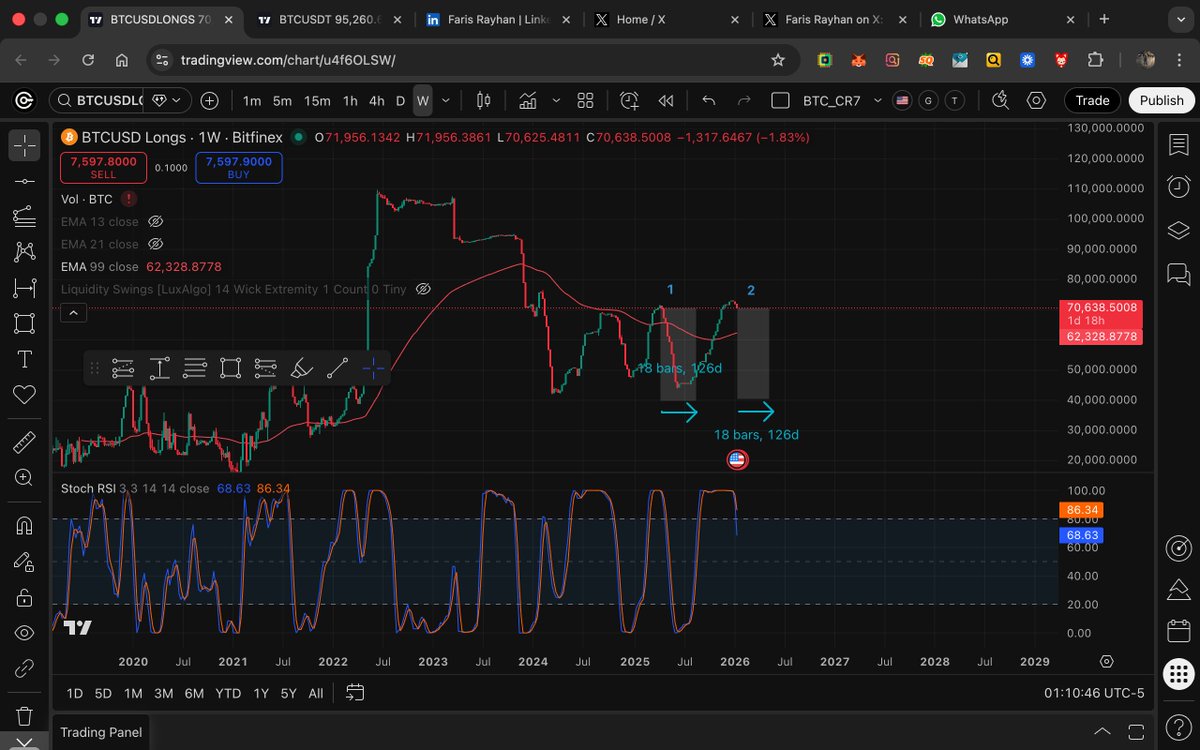Show the EMA 13 indicator

click(x=155, y=222)
